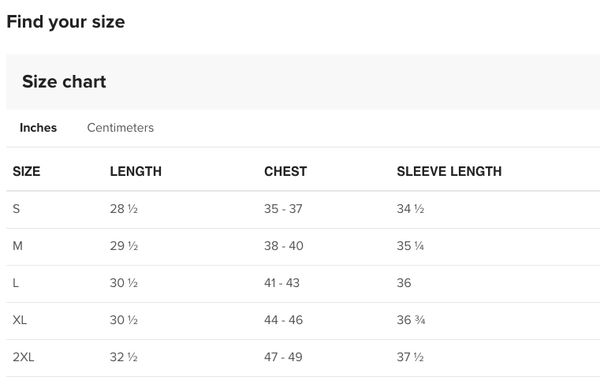This screenshot has width=600, height=388.
Task: Select the S size row label
Action: coord(16,209)
